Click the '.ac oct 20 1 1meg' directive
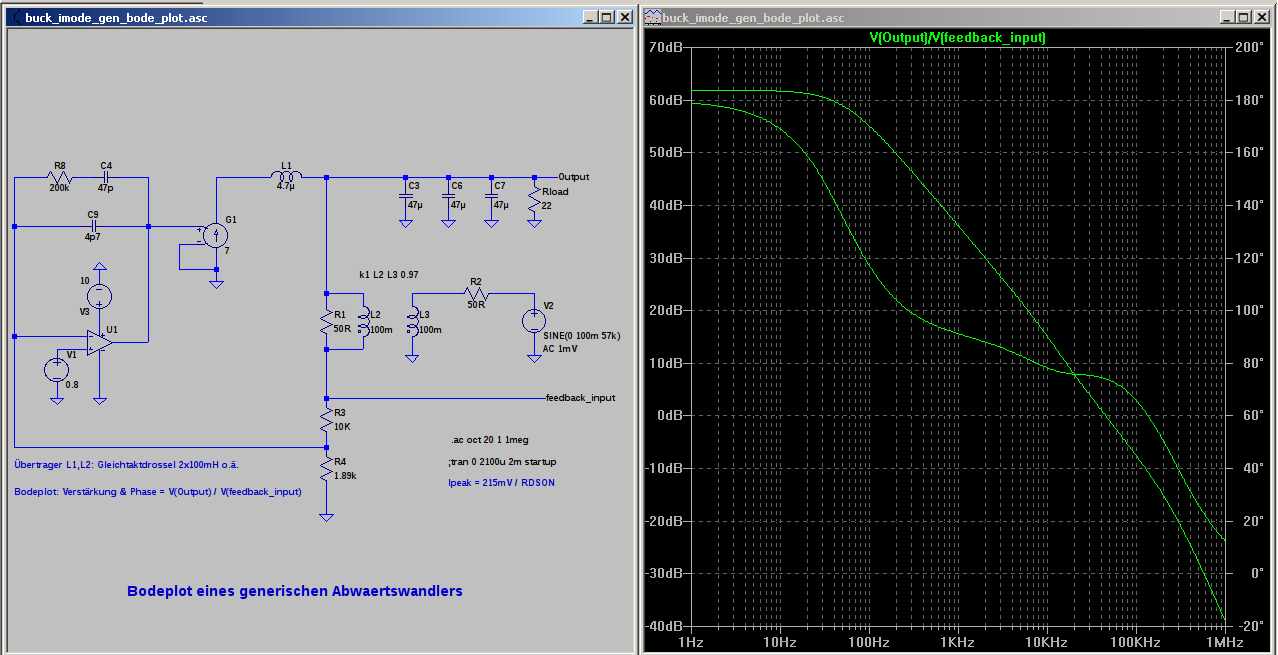 click(x=491, y=440)
